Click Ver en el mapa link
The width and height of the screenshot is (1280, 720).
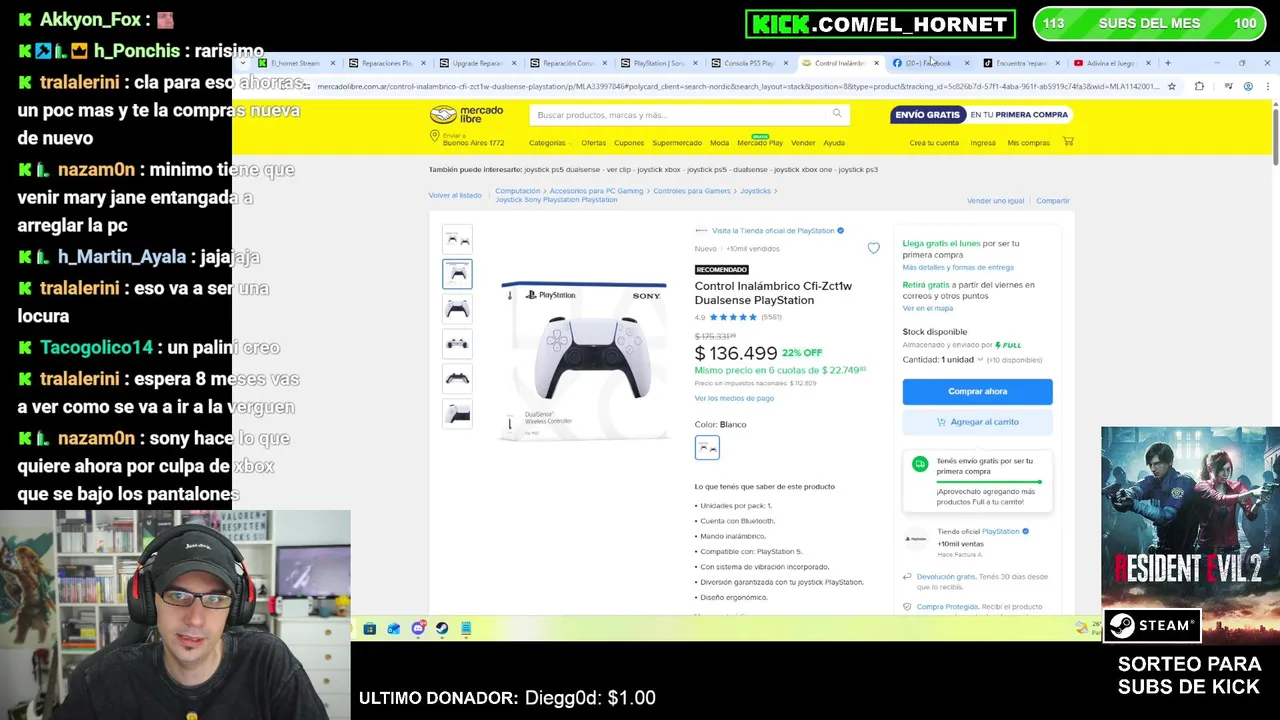click(928, 308)
